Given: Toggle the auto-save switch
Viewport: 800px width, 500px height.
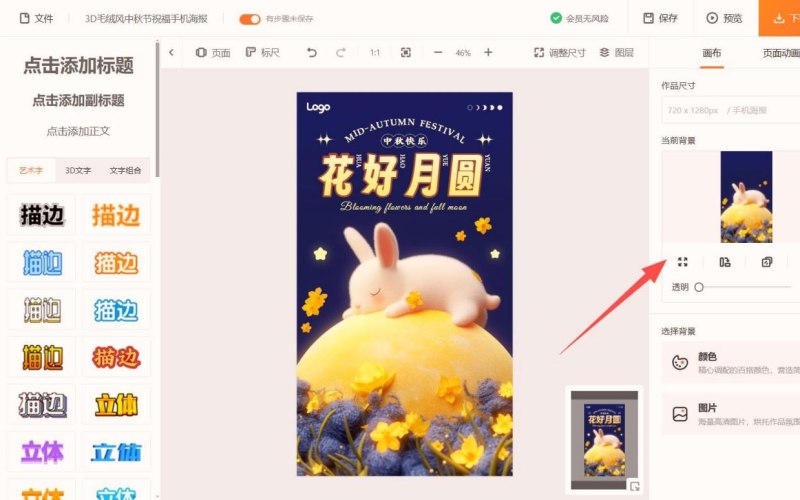Looking at the screenshot, I should [249, 19].
